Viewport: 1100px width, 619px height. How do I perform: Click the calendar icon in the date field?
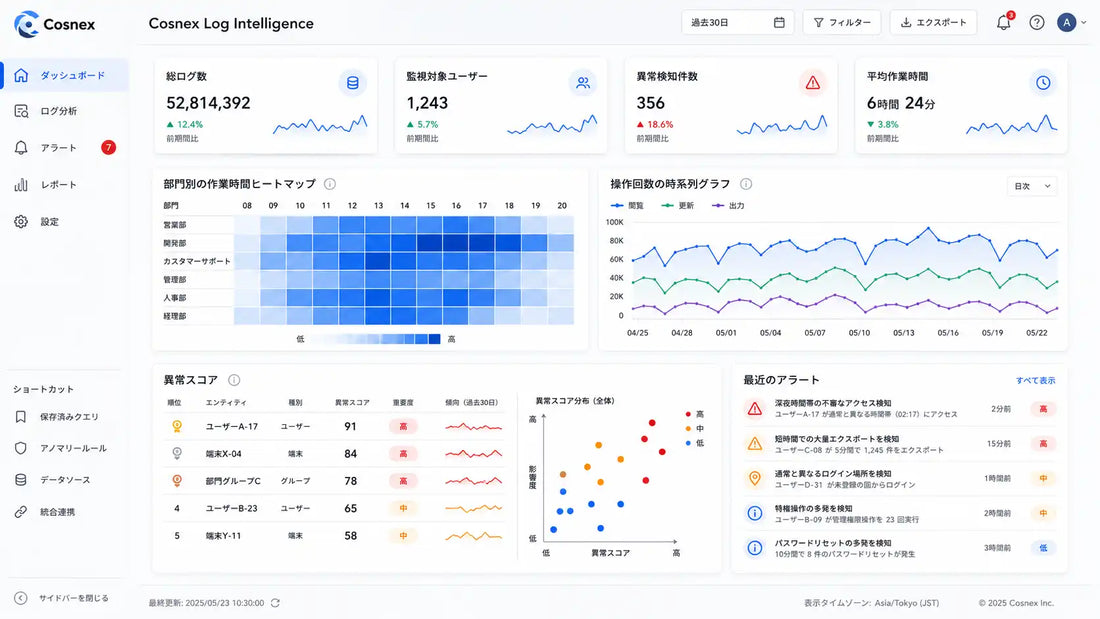point(779,22)
